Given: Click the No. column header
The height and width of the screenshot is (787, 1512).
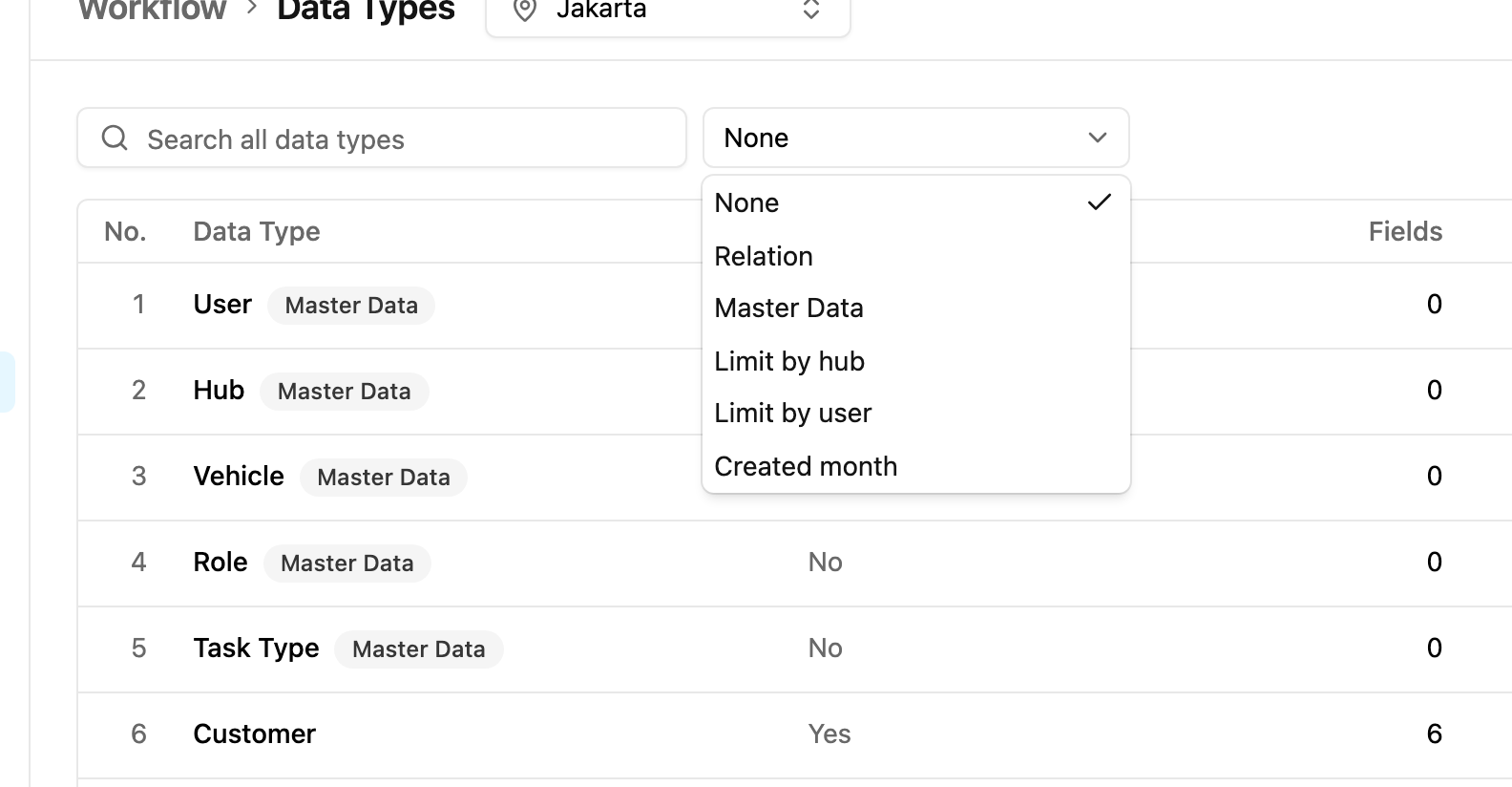Looking at the screenshot, I should point(125,232).
